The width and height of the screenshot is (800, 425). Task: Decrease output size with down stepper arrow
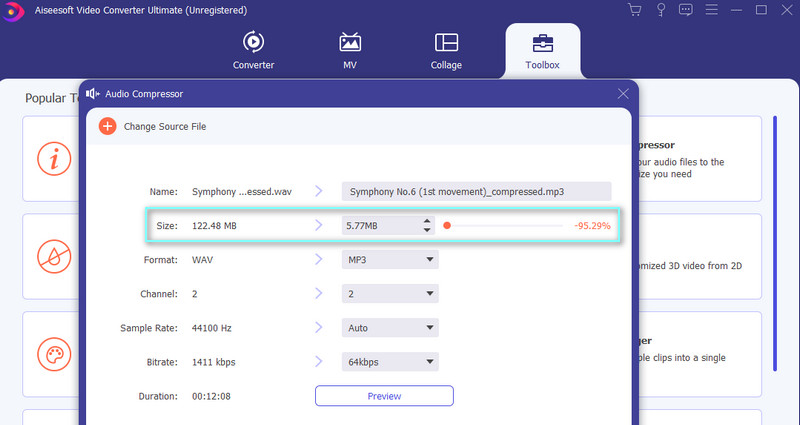point(428,231)
